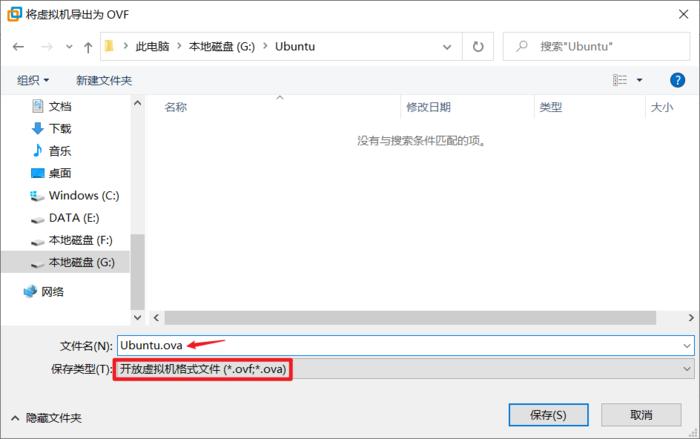Image resolution: width=700 pixels, height=439 pixels.
Task: Close the export OVF dialog
Action: [683, 14]
